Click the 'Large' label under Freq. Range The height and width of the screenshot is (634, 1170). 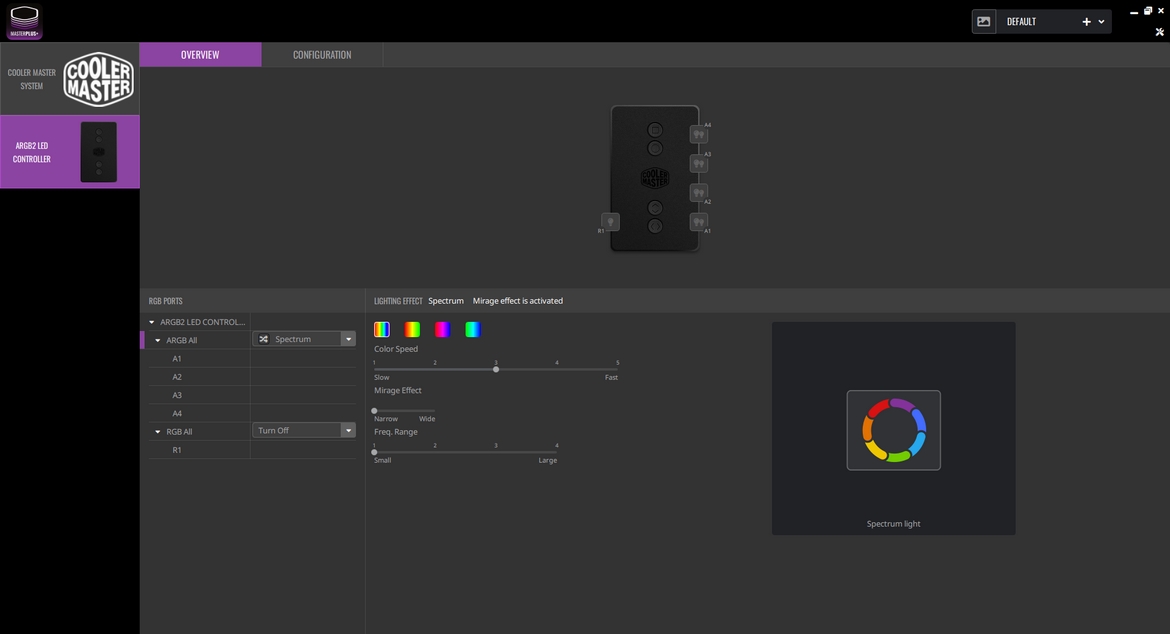pos(548,460)
